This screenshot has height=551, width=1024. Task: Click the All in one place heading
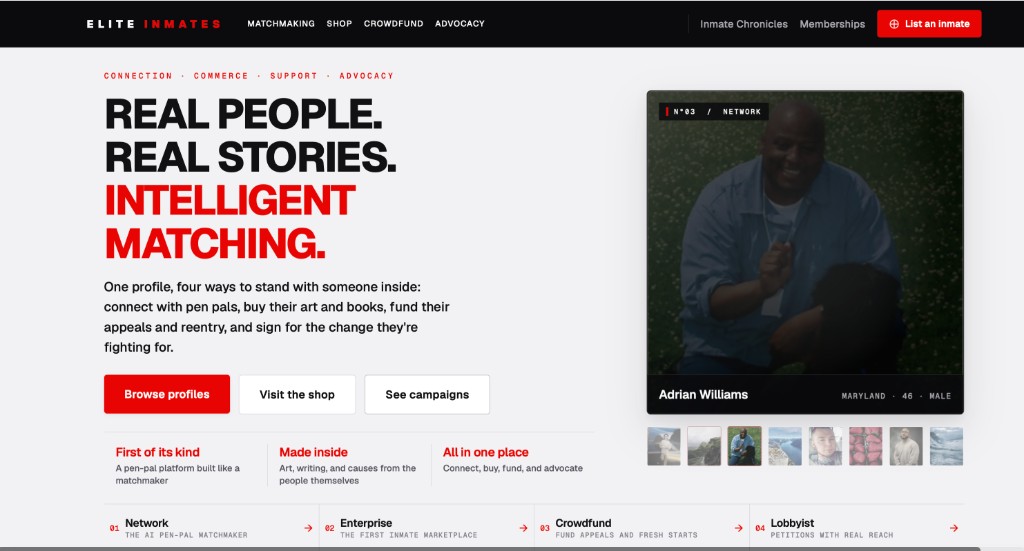[486, 452]
